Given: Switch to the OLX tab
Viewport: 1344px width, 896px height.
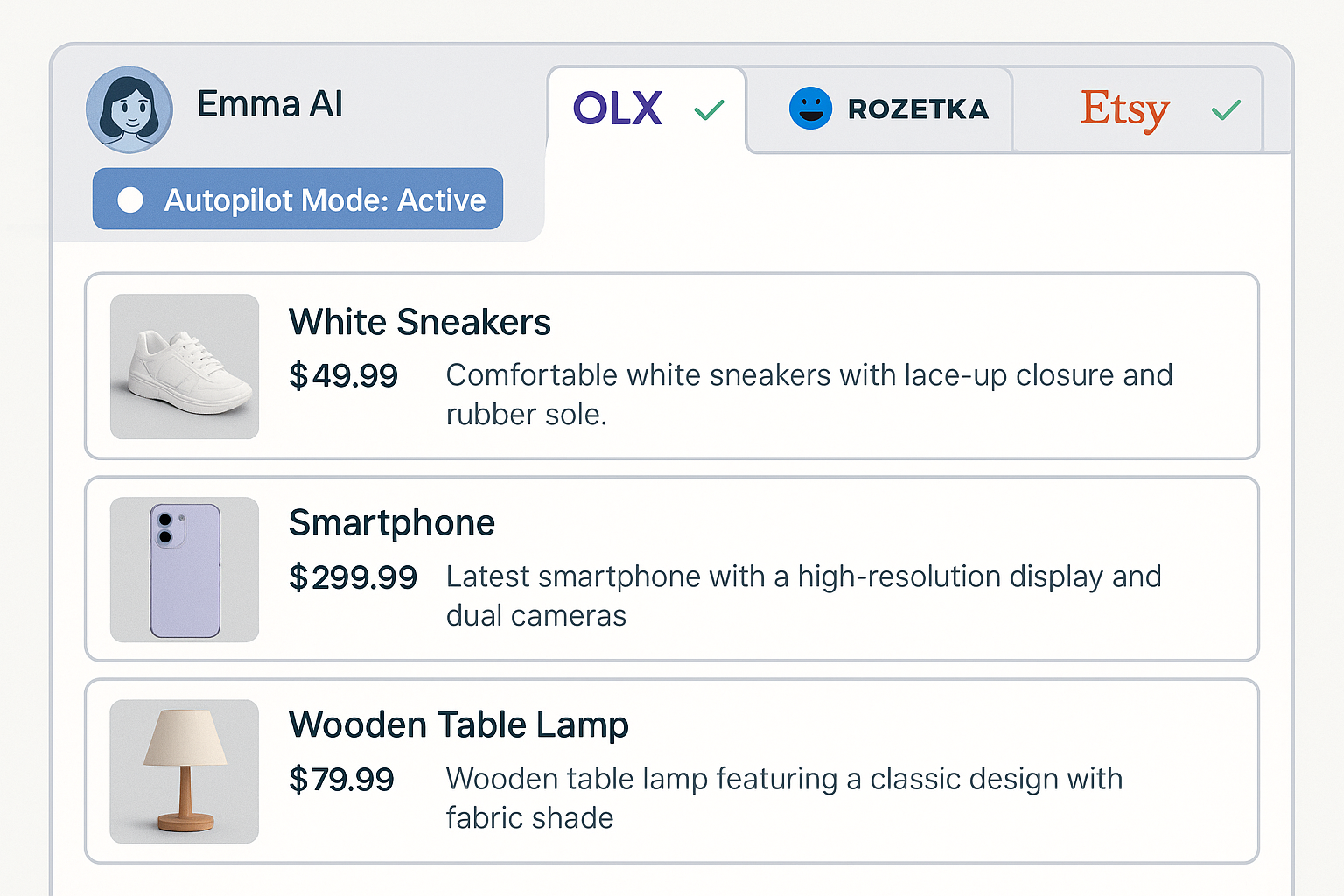Looking at the screenshot, I should (x=619, y=109).
